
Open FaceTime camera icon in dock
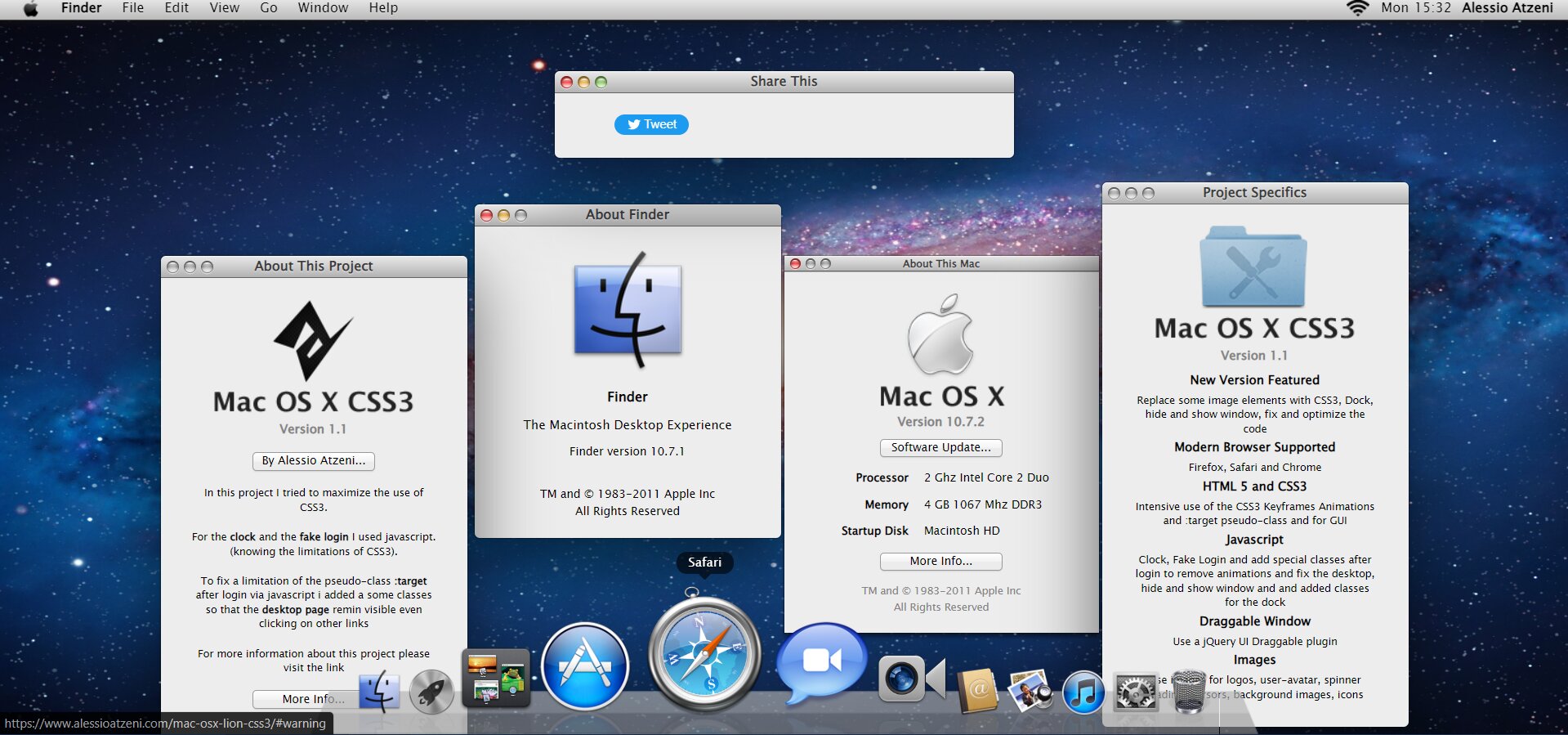pos(912,679)
